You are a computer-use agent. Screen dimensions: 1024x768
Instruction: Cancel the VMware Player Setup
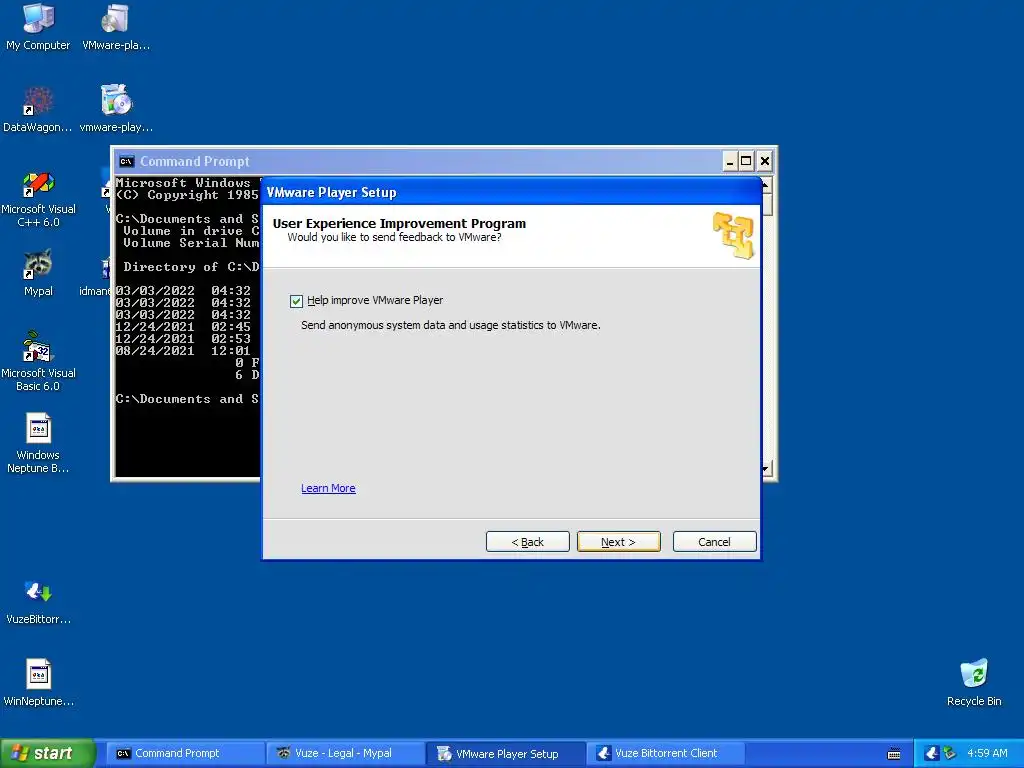(714, 542)
